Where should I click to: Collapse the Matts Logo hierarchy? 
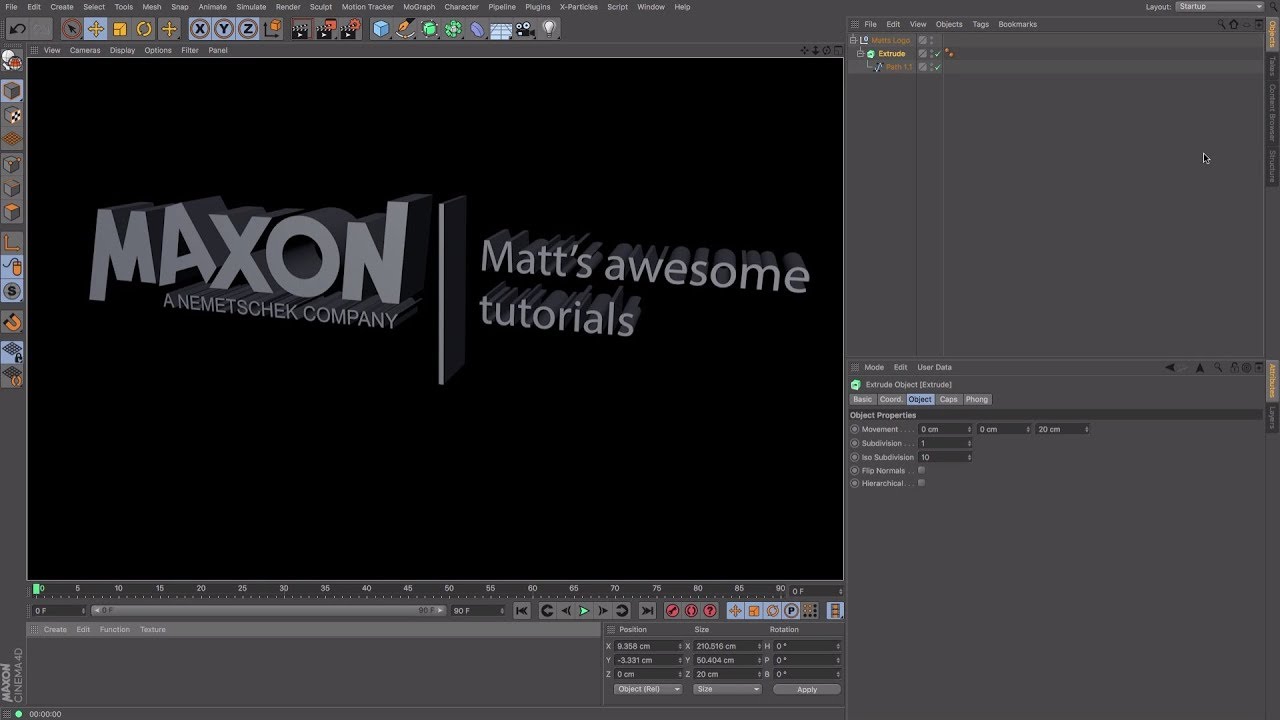coord(853,40)
